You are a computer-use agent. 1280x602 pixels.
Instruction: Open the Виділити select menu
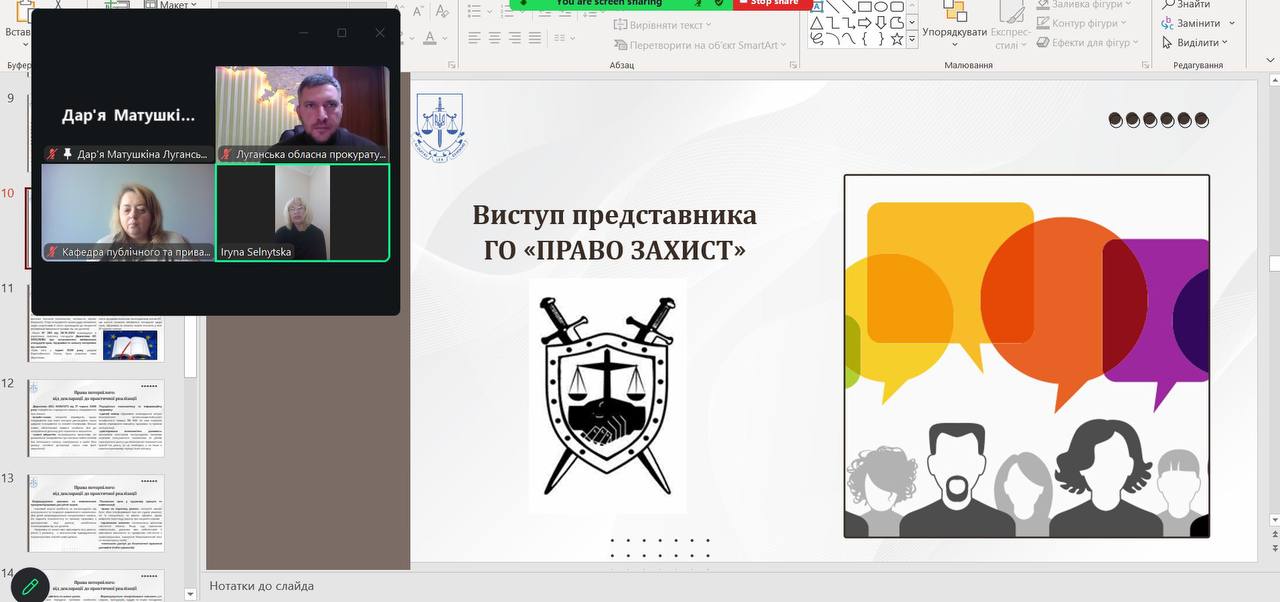pyautogui.click(x=1196, y=43)
